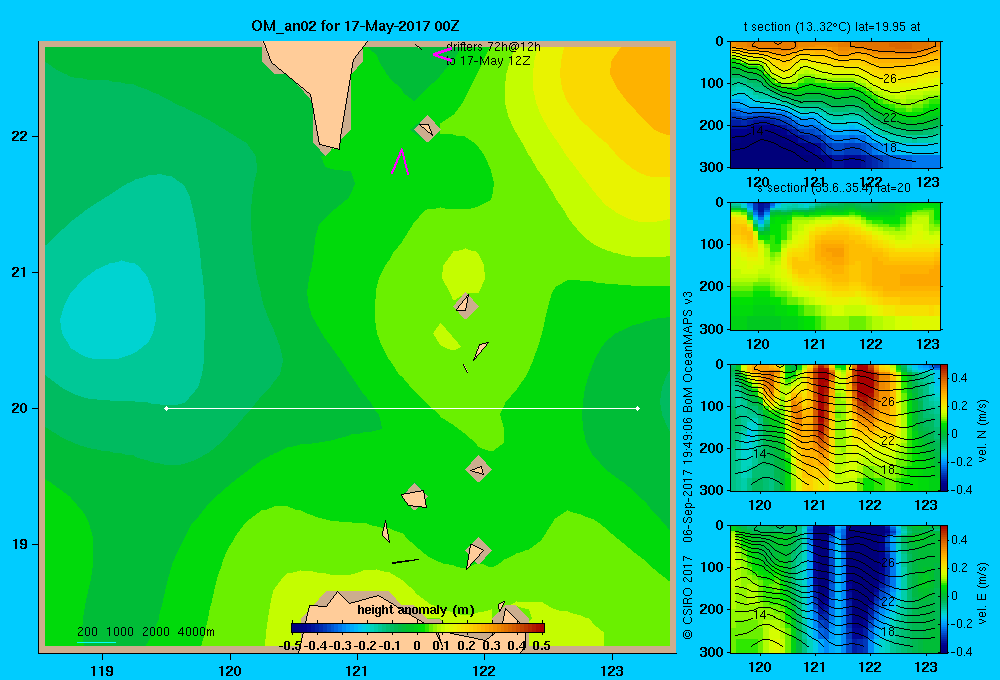This screenshot has width=1000, height=680.
Task: Click the 0.4 tick on the vel. N scale
Action: point(959,378)
